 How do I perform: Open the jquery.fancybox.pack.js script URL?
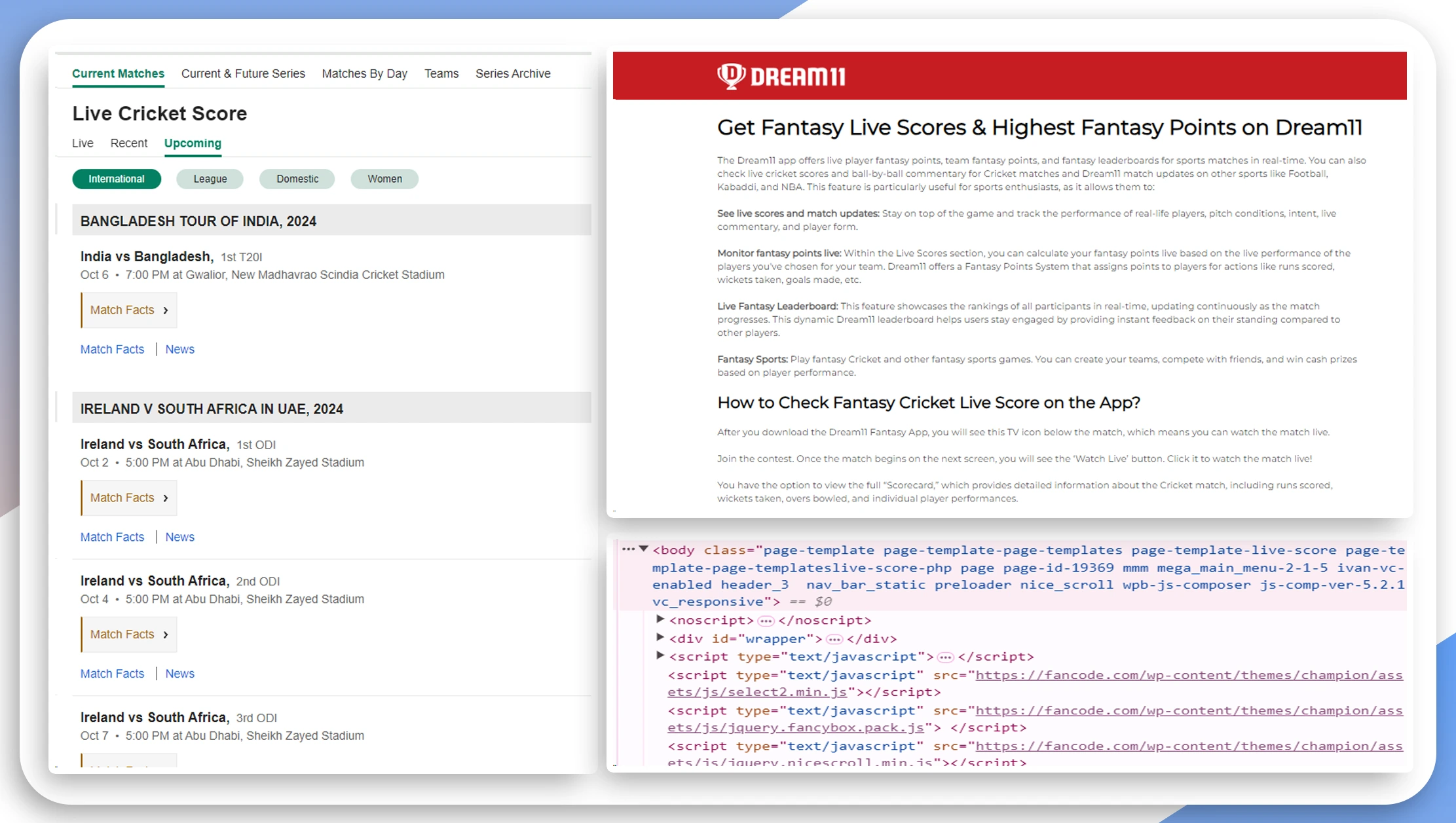[1035, 719]
